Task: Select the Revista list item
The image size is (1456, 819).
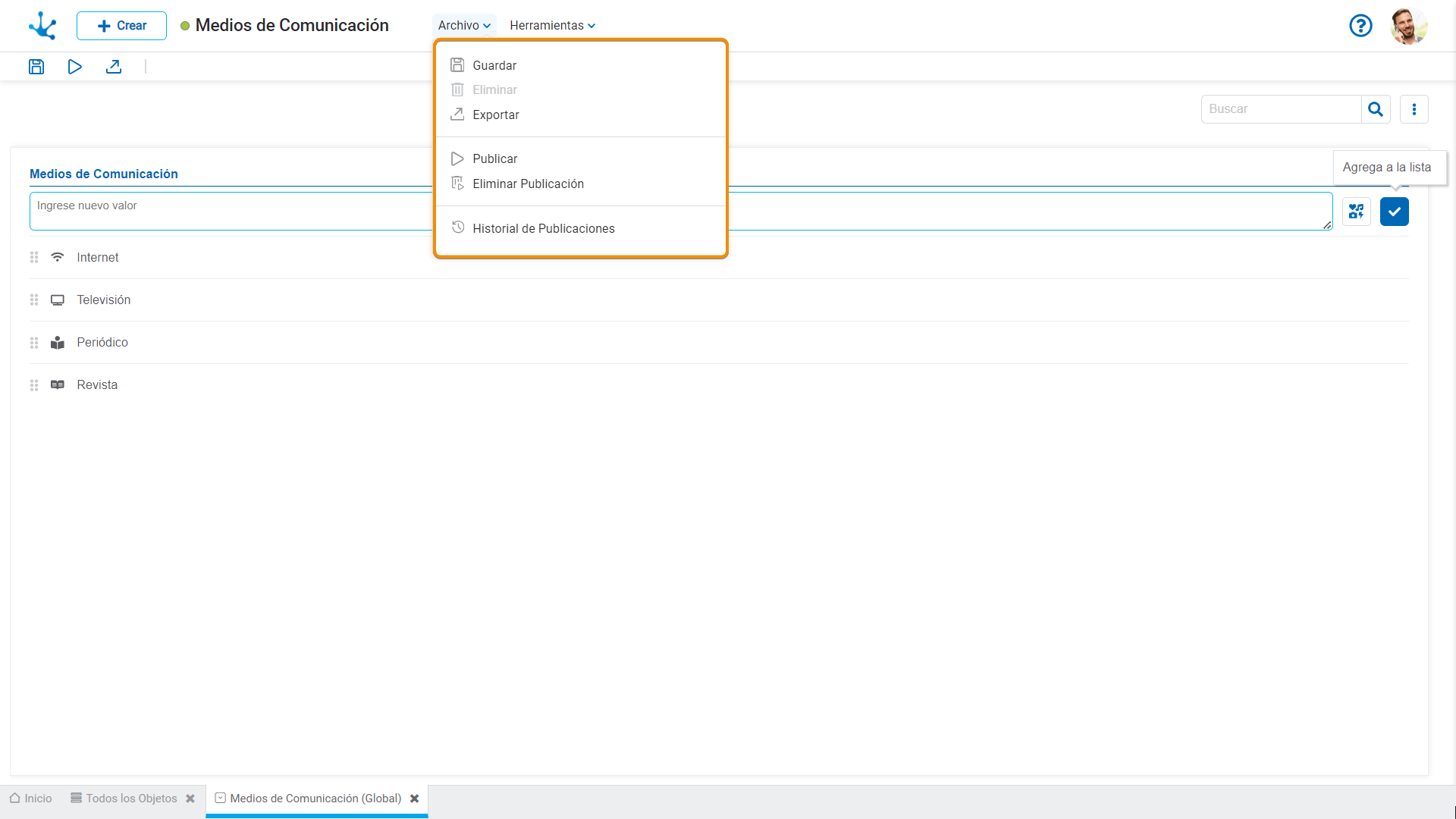Action: pyautogui.click(x=719, y=385)
